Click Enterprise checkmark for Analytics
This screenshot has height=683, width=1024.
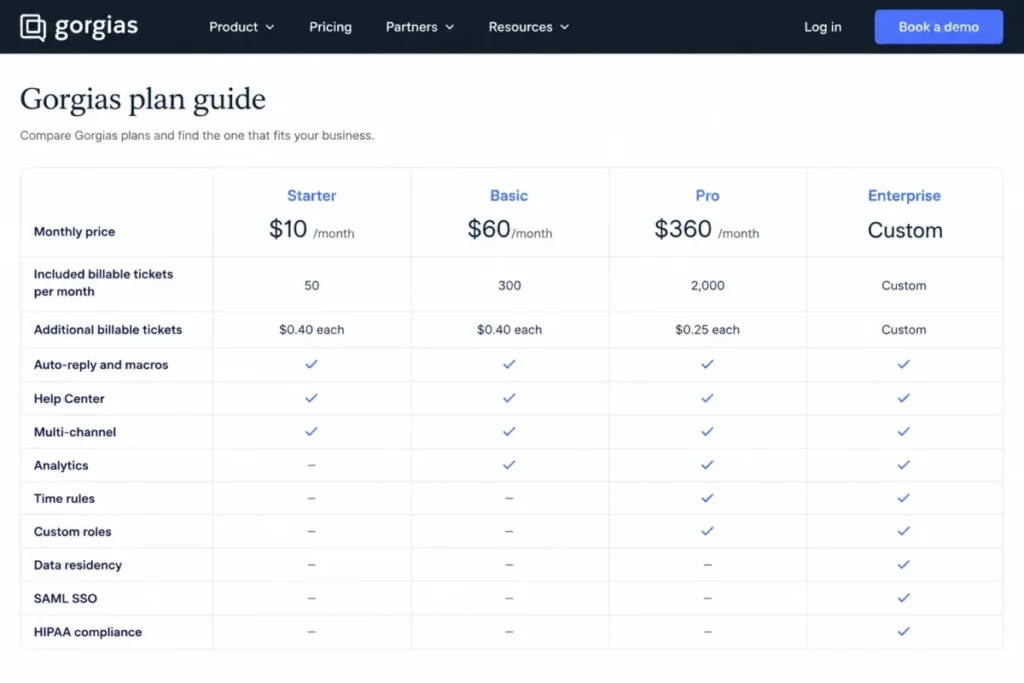tap(903, 465)
